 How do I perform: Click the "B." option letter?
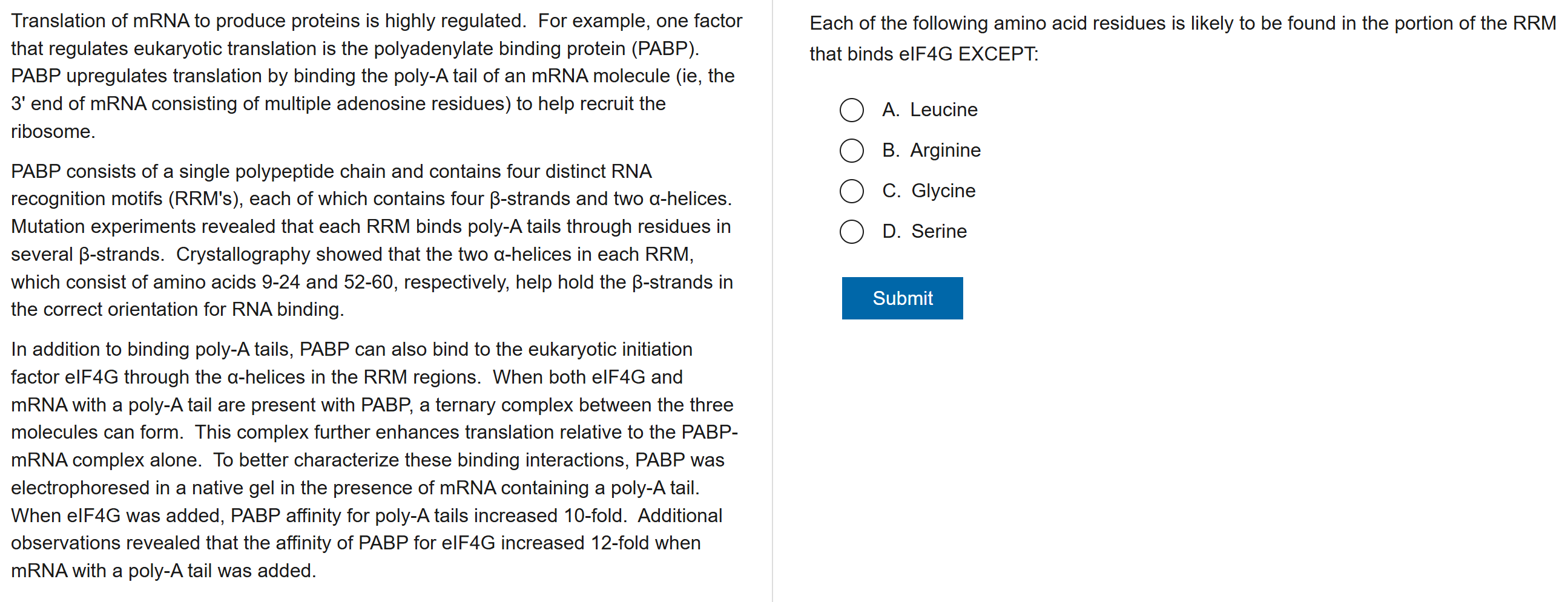[x=890, y=150]
